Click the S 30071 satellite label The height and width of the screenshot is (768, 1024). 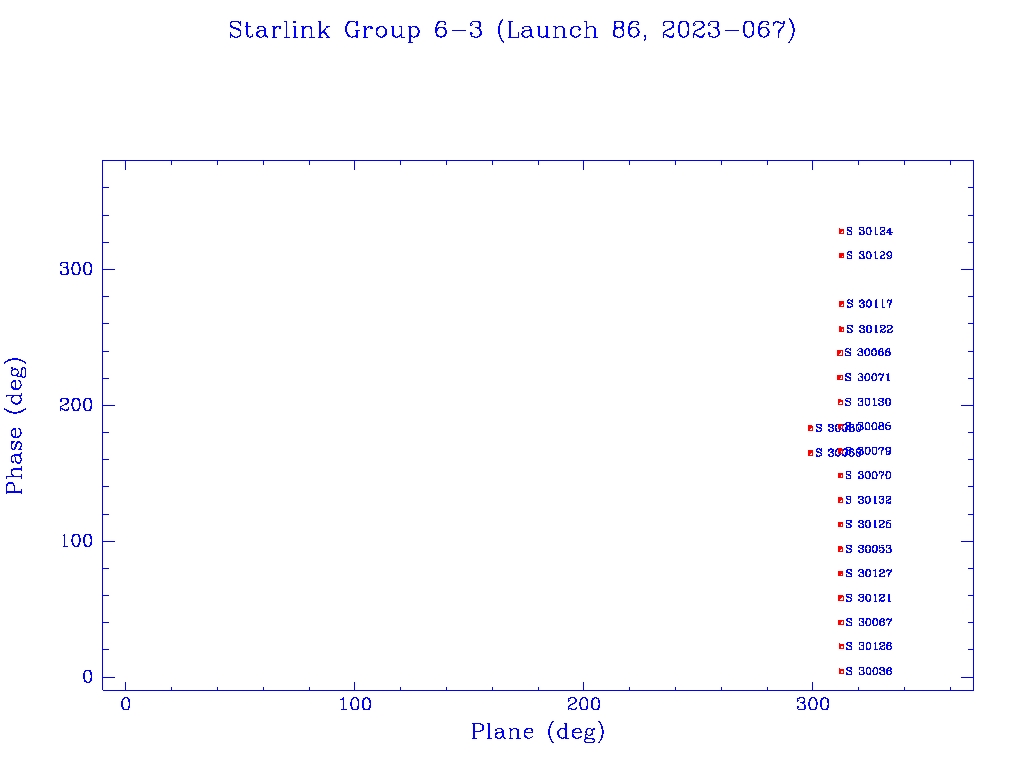[x=868, y=377]
